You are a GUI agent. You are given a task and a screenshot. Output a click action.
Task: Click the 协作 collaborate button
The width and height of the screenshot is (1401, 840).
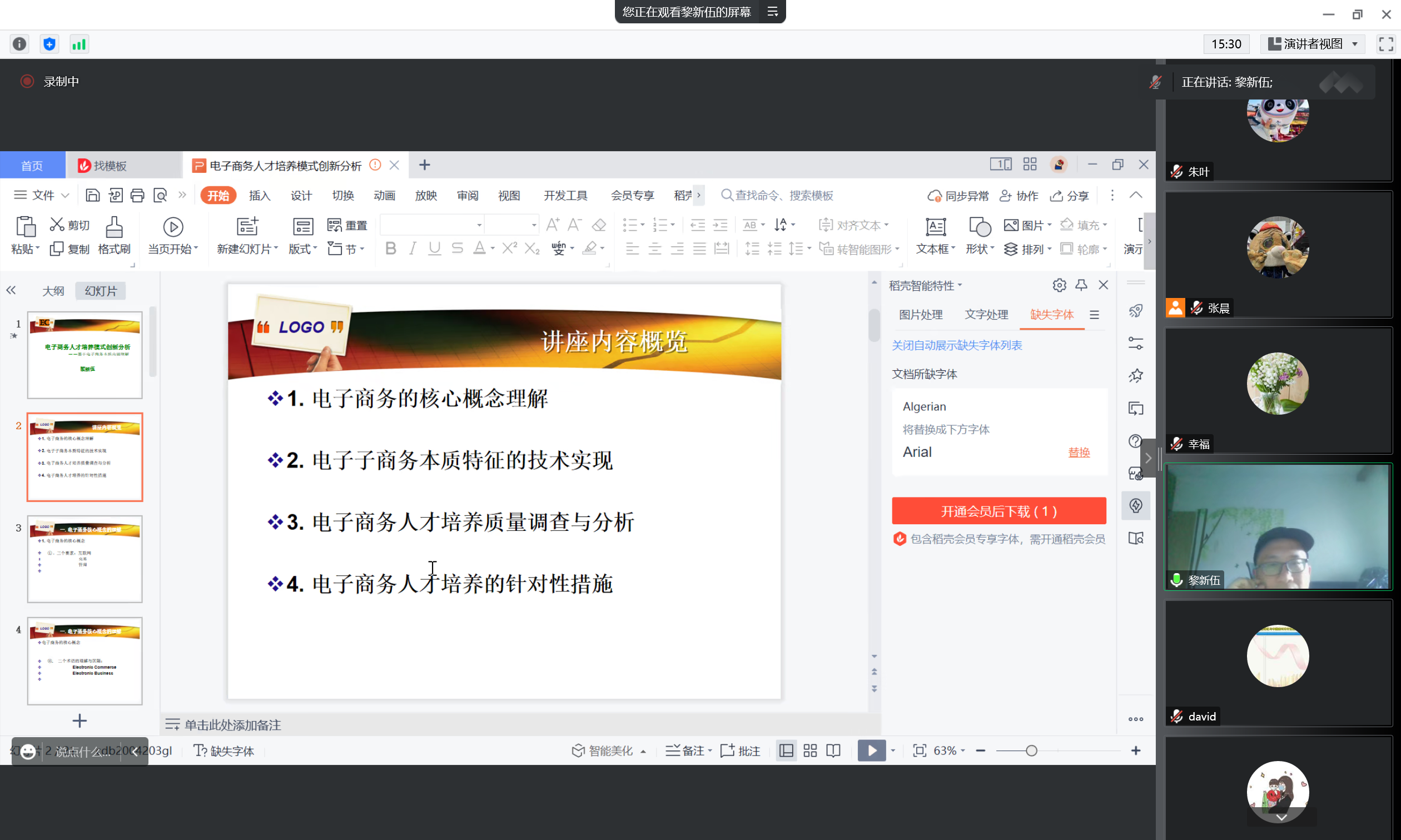click(1019, 195)
